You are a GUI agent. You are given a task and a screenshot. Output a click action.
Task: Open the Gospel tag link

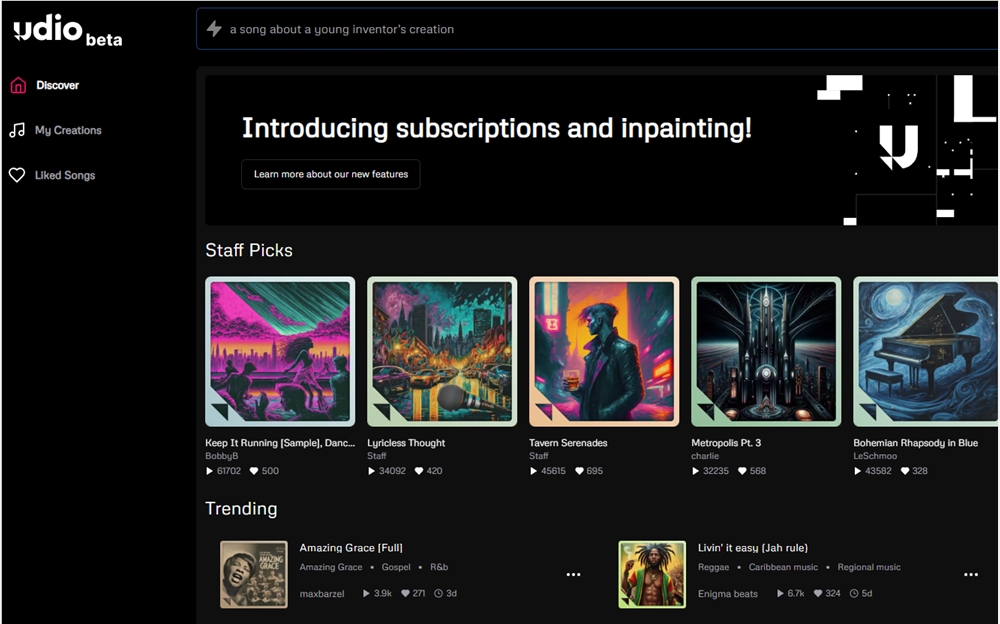[396, 567]
